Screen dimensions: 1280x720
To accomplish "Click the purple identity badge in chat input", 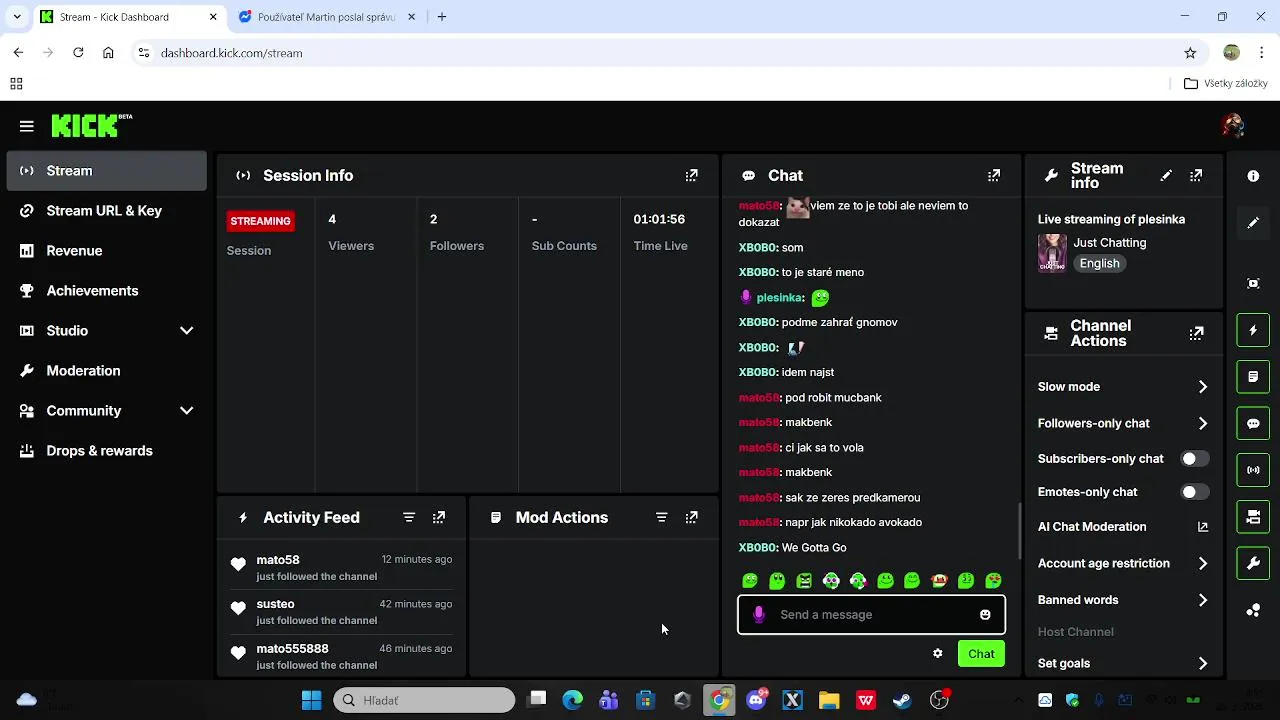I will pos(759,615).
